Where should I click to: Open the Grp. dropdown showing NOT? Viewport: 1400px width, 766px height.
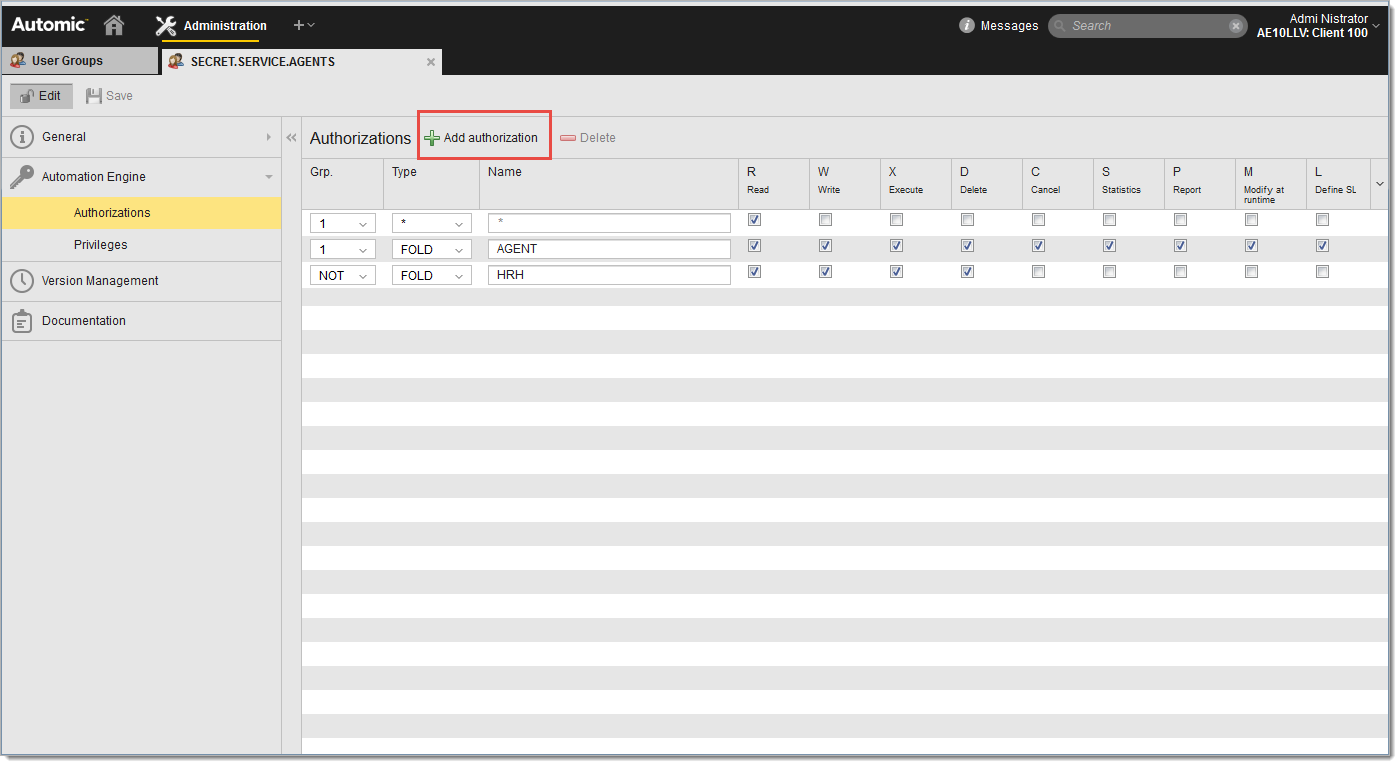coord(343,276)
